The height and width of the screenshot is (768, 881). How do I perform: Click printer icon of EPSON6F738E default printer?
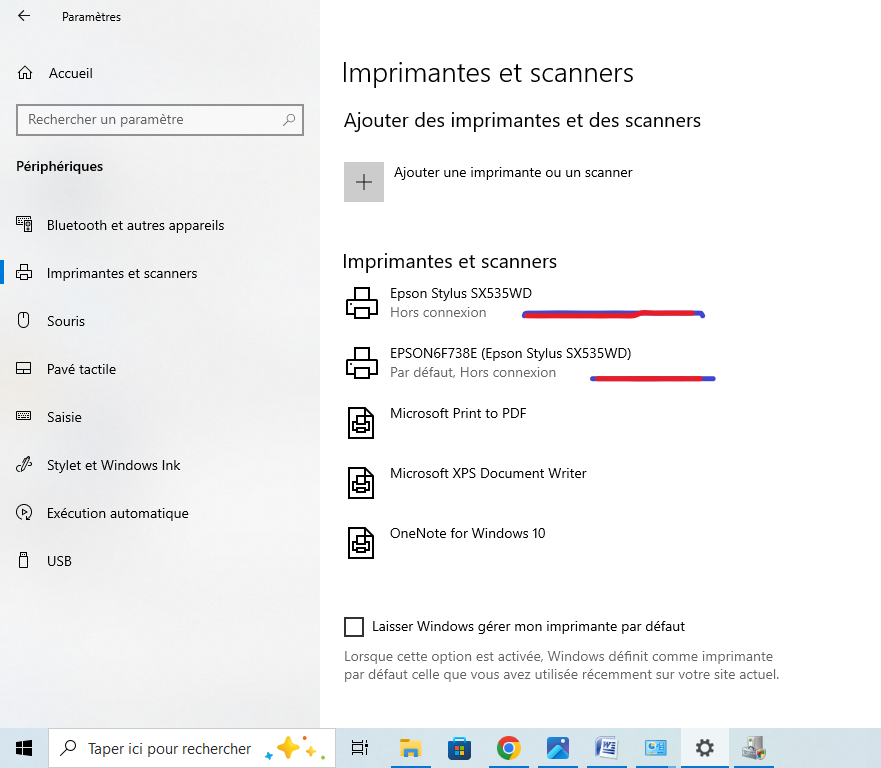tap(361, 363)
